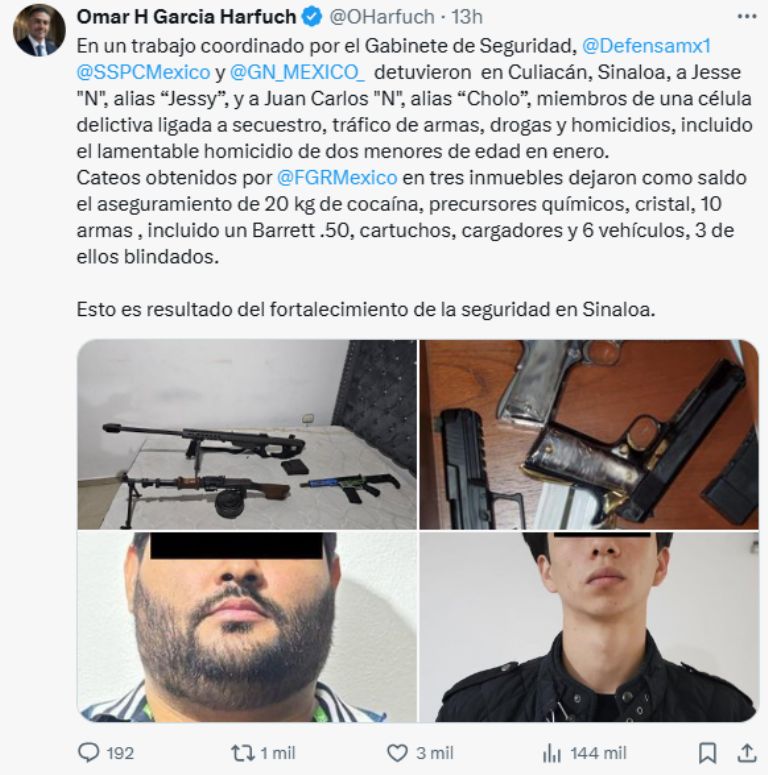Open the three-dot more options menu
This screenshot has width=768, height=775.
747,17
